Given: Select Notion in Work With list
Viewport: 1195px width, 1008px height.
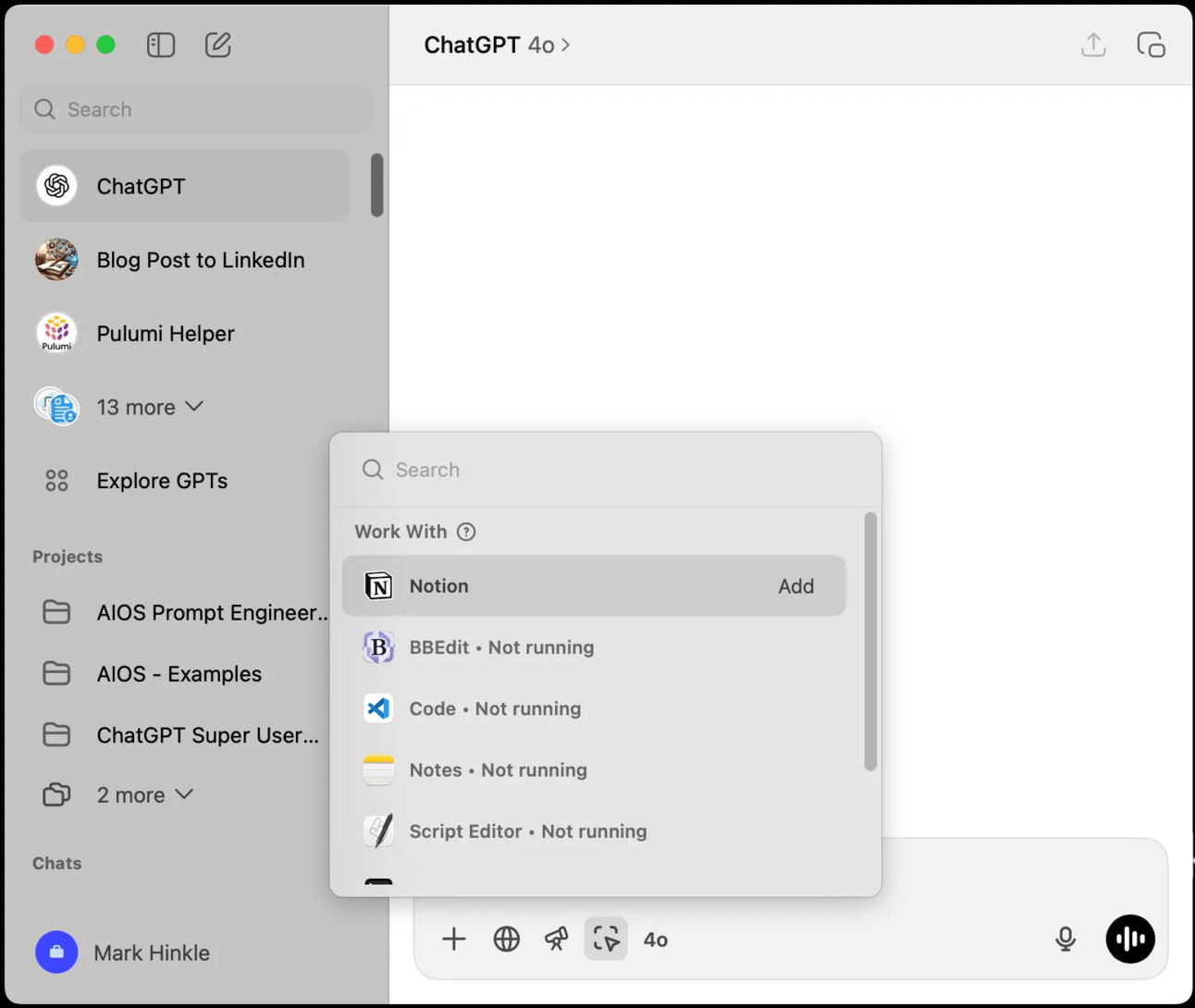Looking at the screenshot, I should (594, 585).
